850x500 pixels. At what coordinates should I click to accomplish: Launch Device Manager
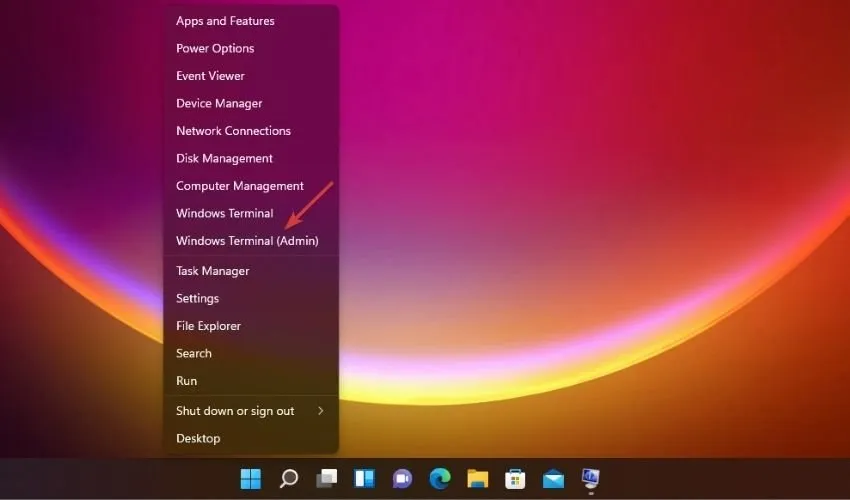[219, 103]
